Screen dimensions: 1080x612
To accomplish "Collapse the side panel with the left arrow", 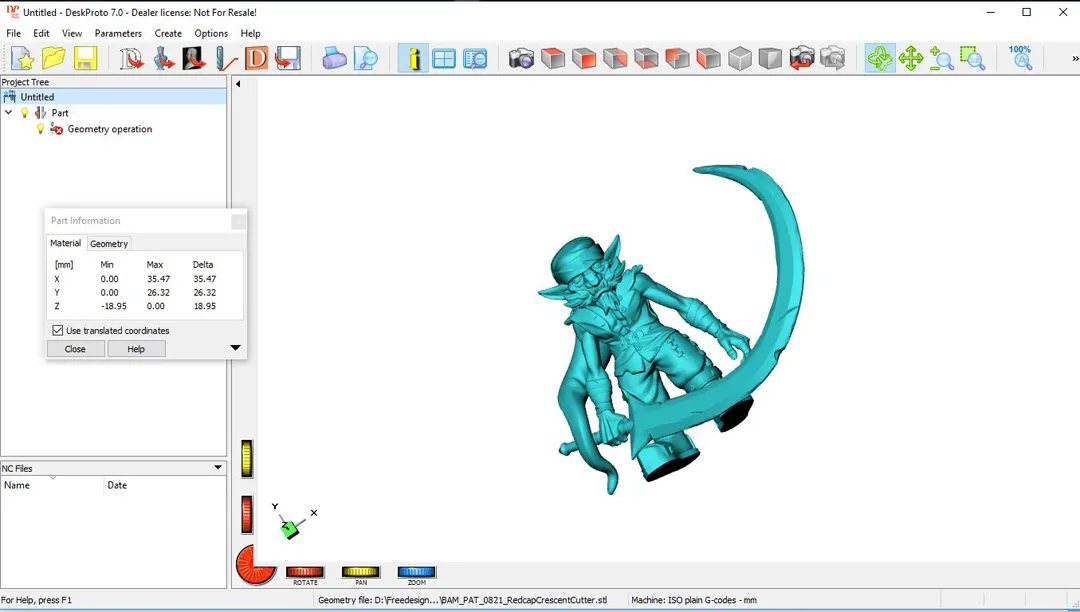I will click(238, 84).
